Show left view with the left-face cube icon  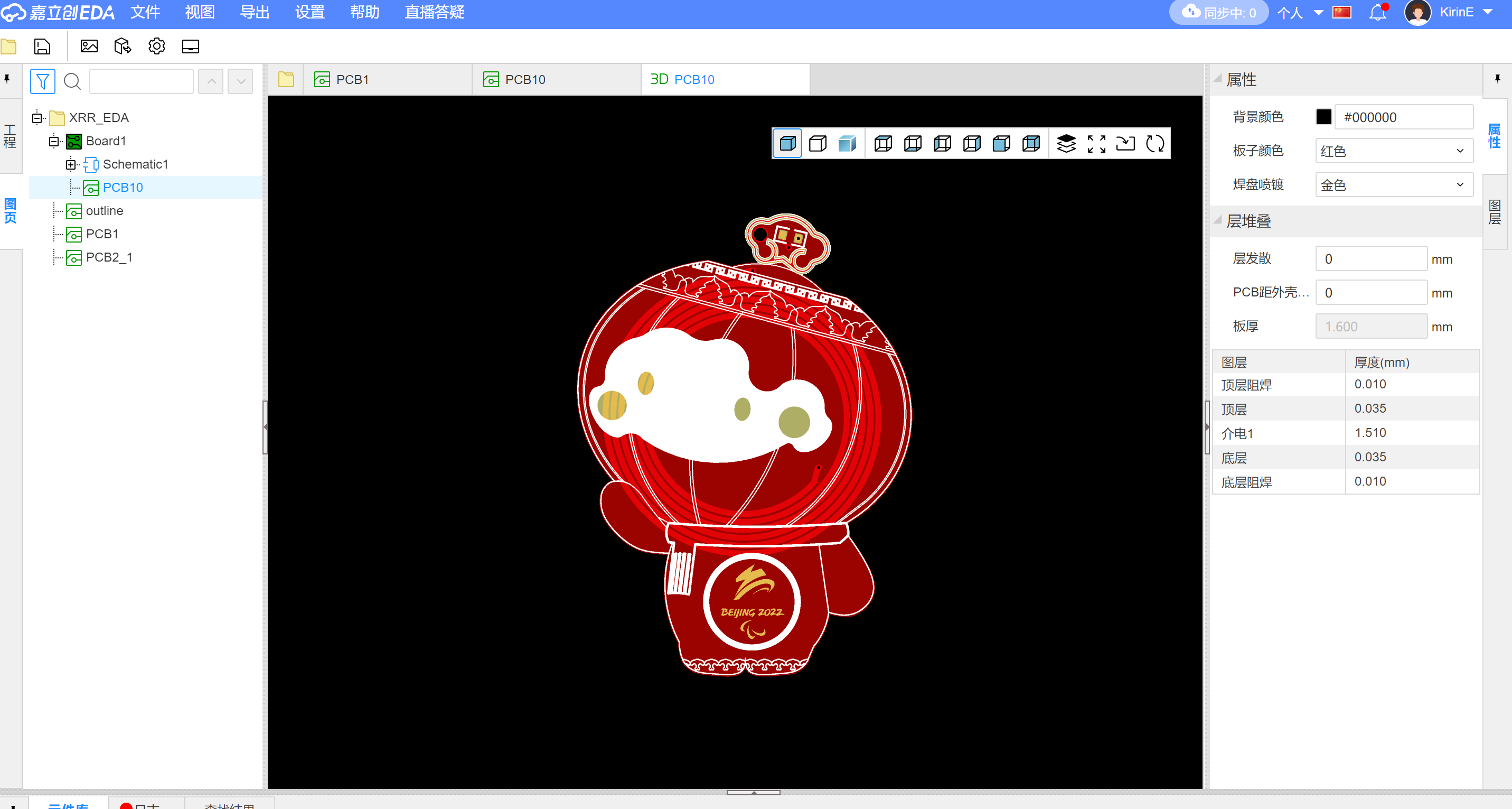click(x=942, y=143)
